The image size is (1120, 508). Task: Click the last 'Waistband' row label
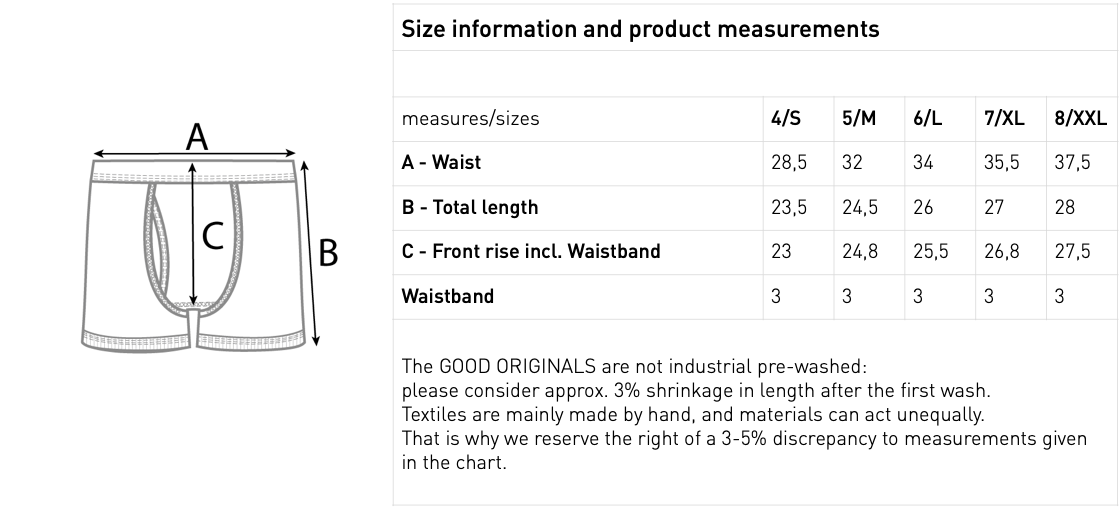(x=447, y=296)
